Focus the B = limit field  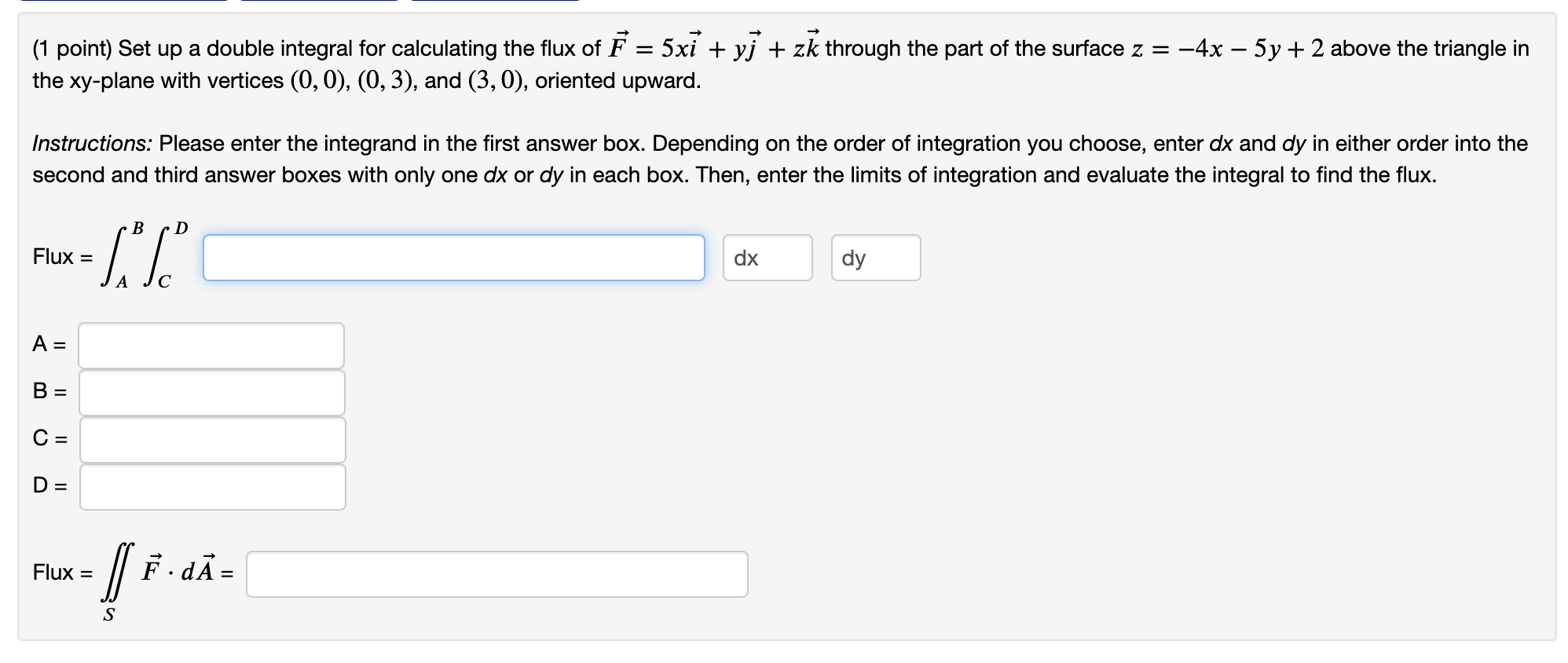[x=212, y=393]
